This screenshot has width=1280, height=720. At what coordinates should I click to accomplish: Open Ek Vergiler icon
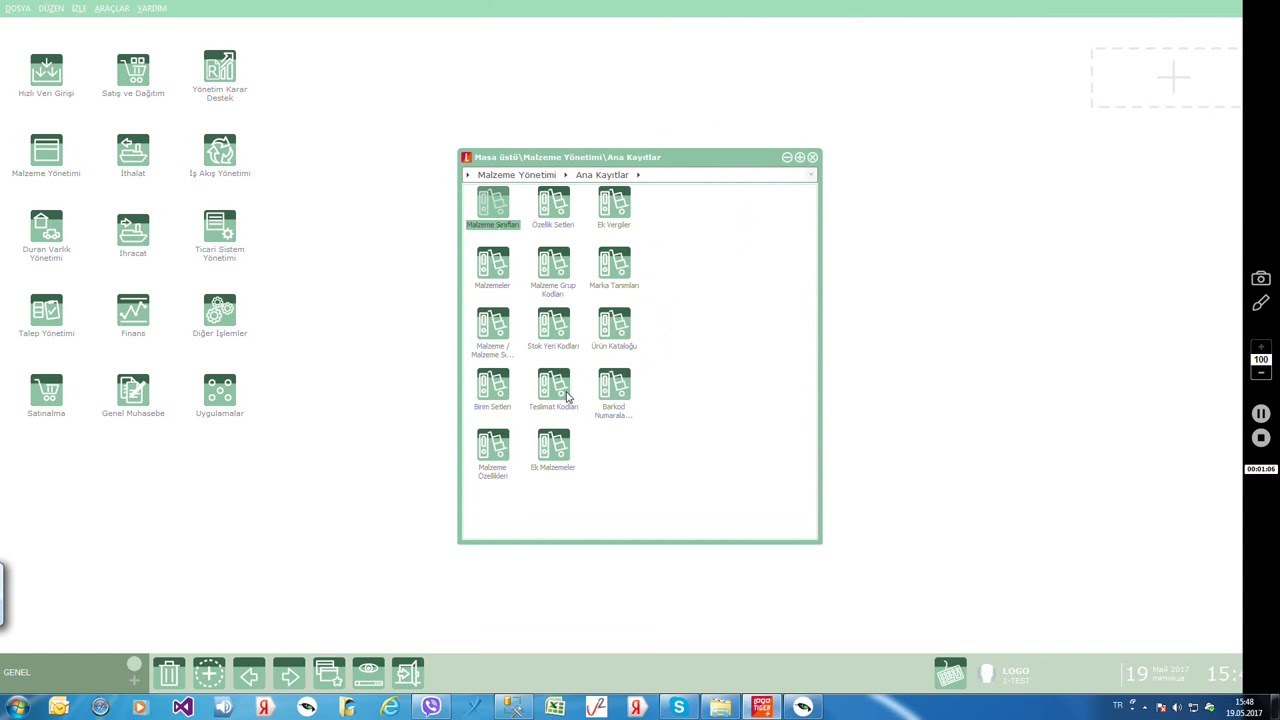click(x=614, y=209)
